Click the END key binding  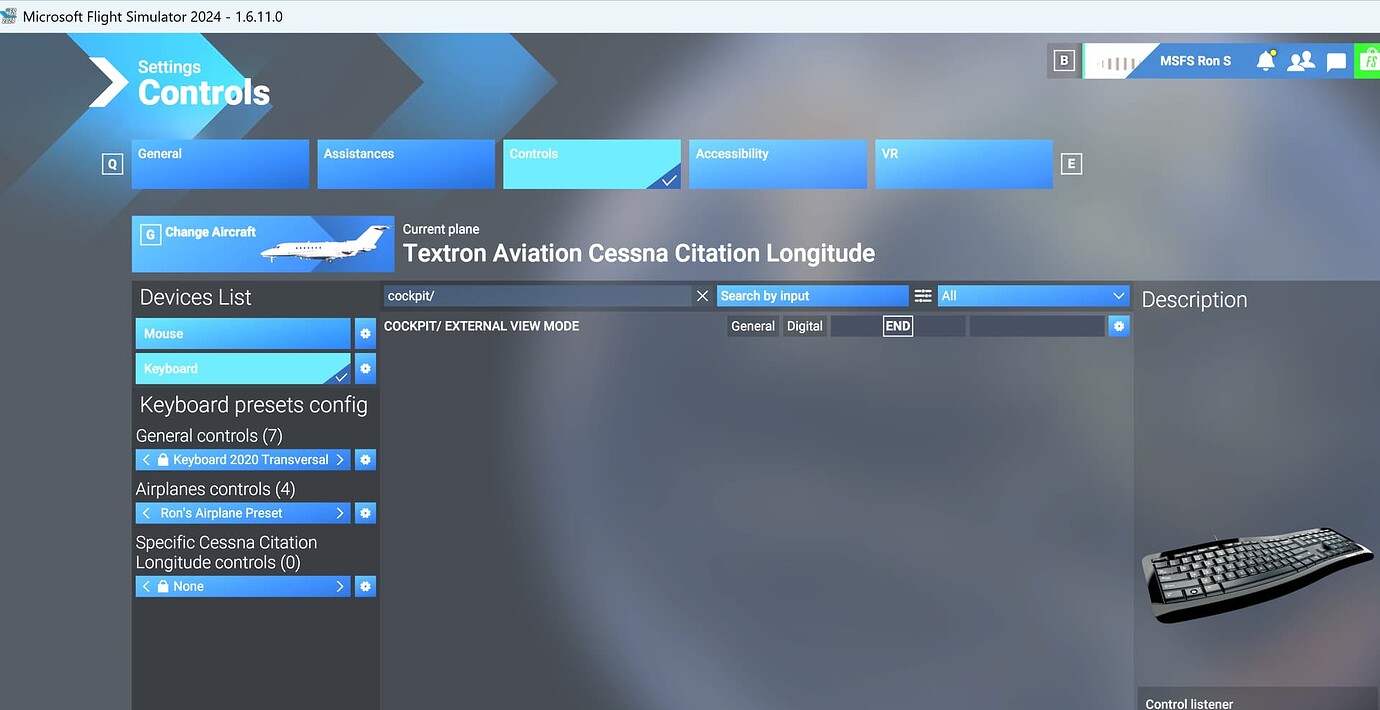coord(898,326)
